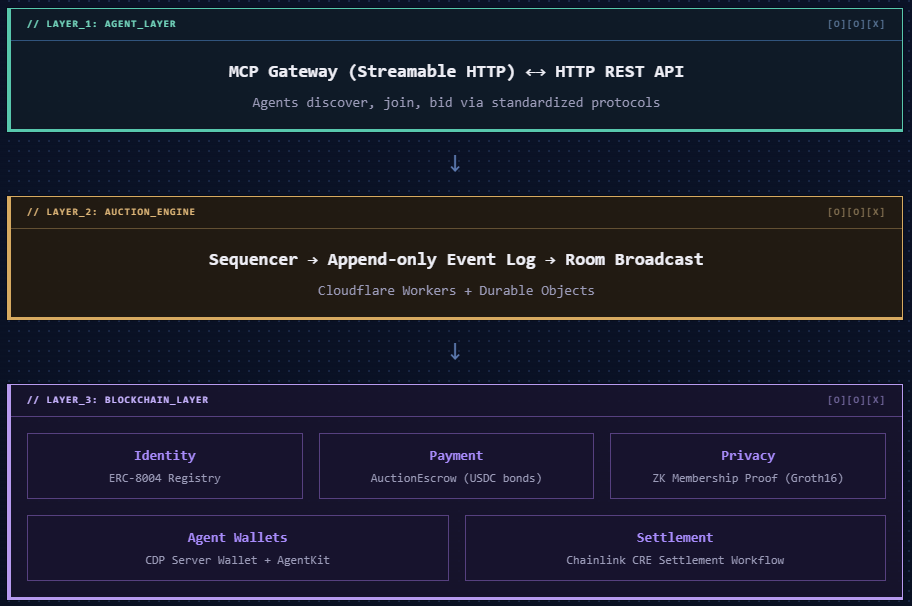Click the [X] control on LAYER_2 AUCTION_ENGINE panel
The image size is (912, 606).
pyautogui.click(x=875, y=212)
